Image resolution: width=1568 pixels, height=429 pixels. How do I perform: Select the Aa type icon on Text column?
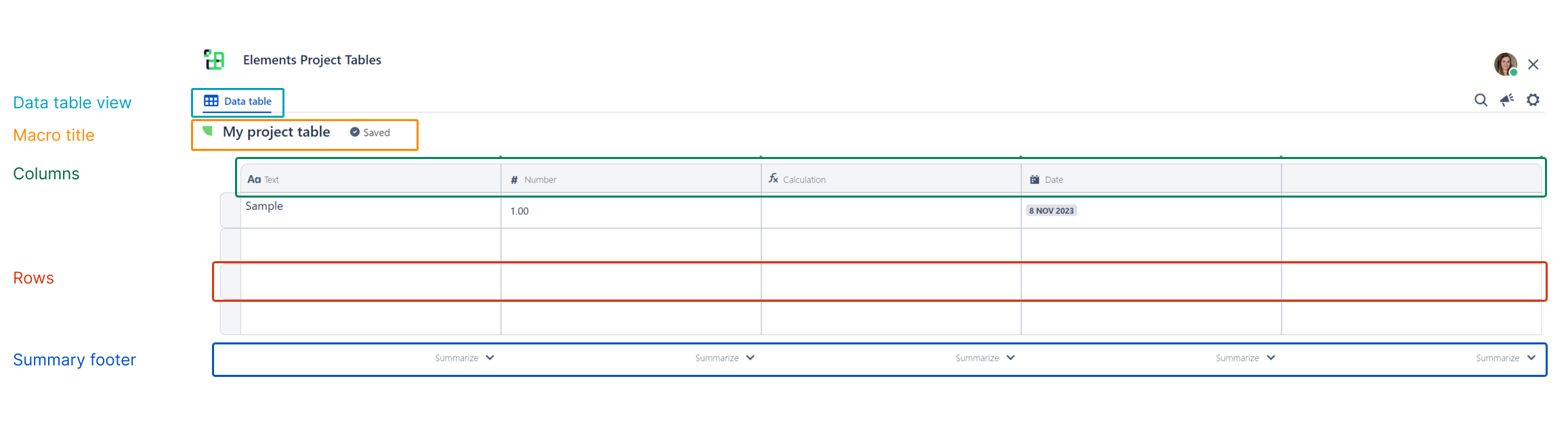(x=255, y=179)
